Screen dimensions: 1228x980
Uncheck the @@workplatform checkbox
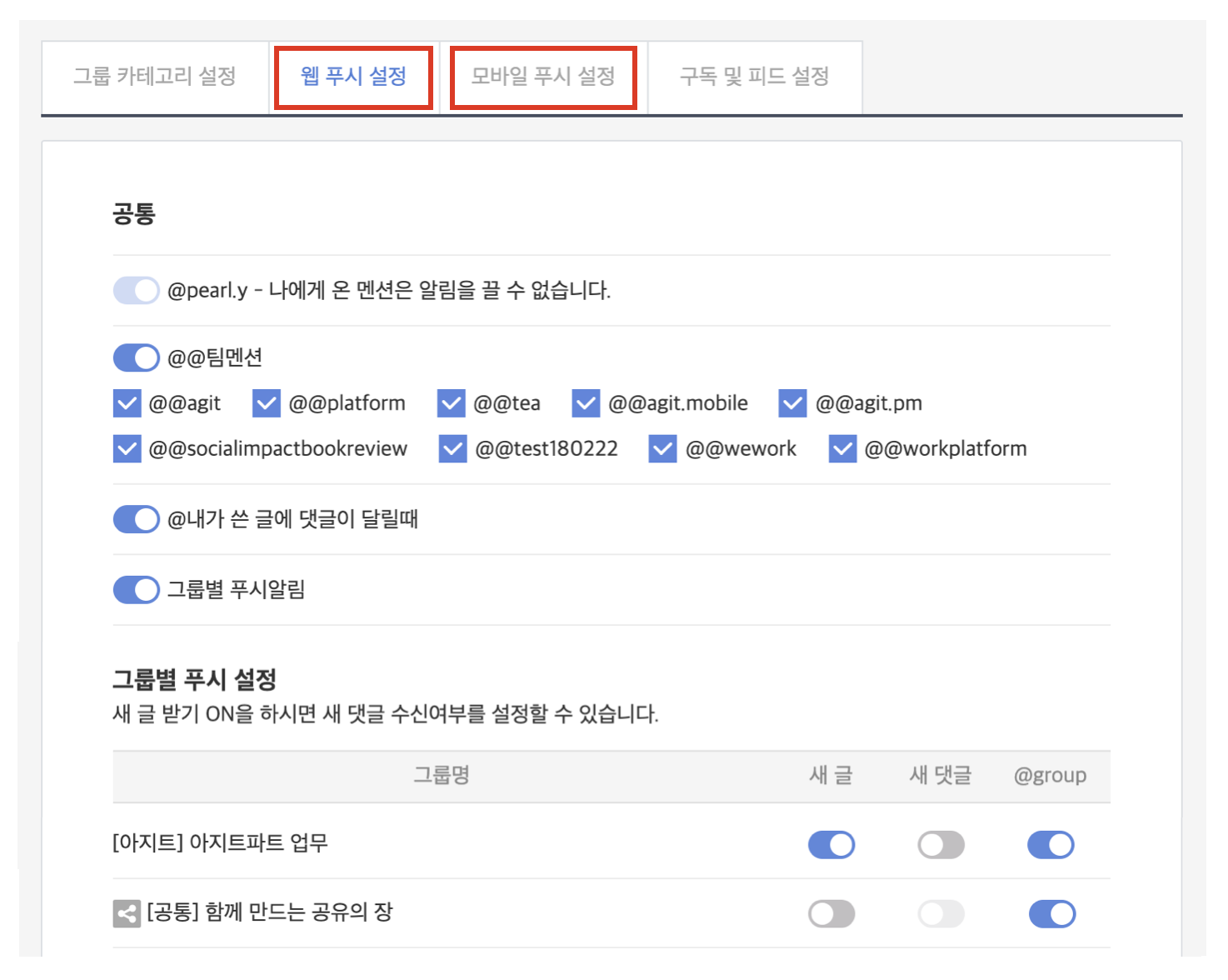(842, 449)
